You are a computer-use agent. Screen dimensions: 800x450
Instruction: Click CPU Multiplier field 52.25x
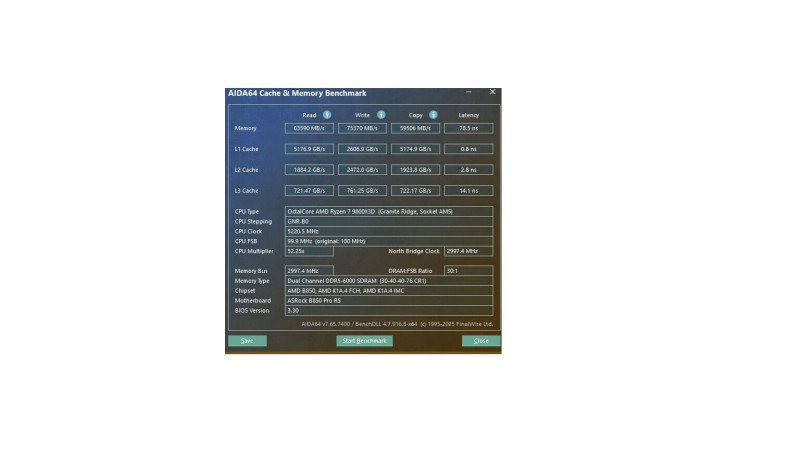tap(309, 251)
